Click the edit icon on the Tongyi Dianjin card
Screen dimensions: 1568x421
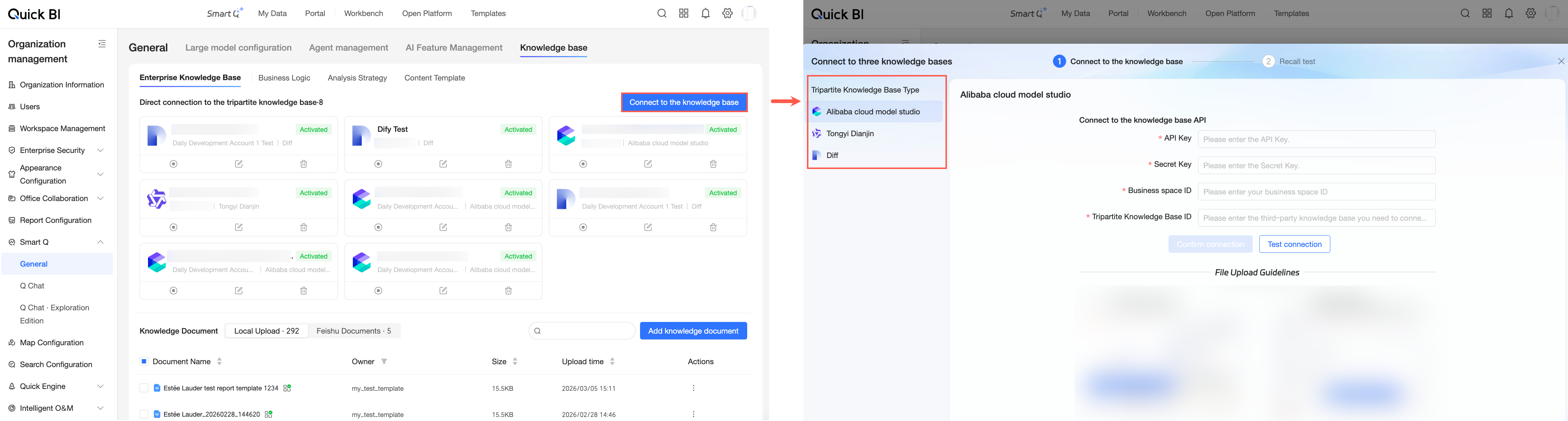(239, 228)
